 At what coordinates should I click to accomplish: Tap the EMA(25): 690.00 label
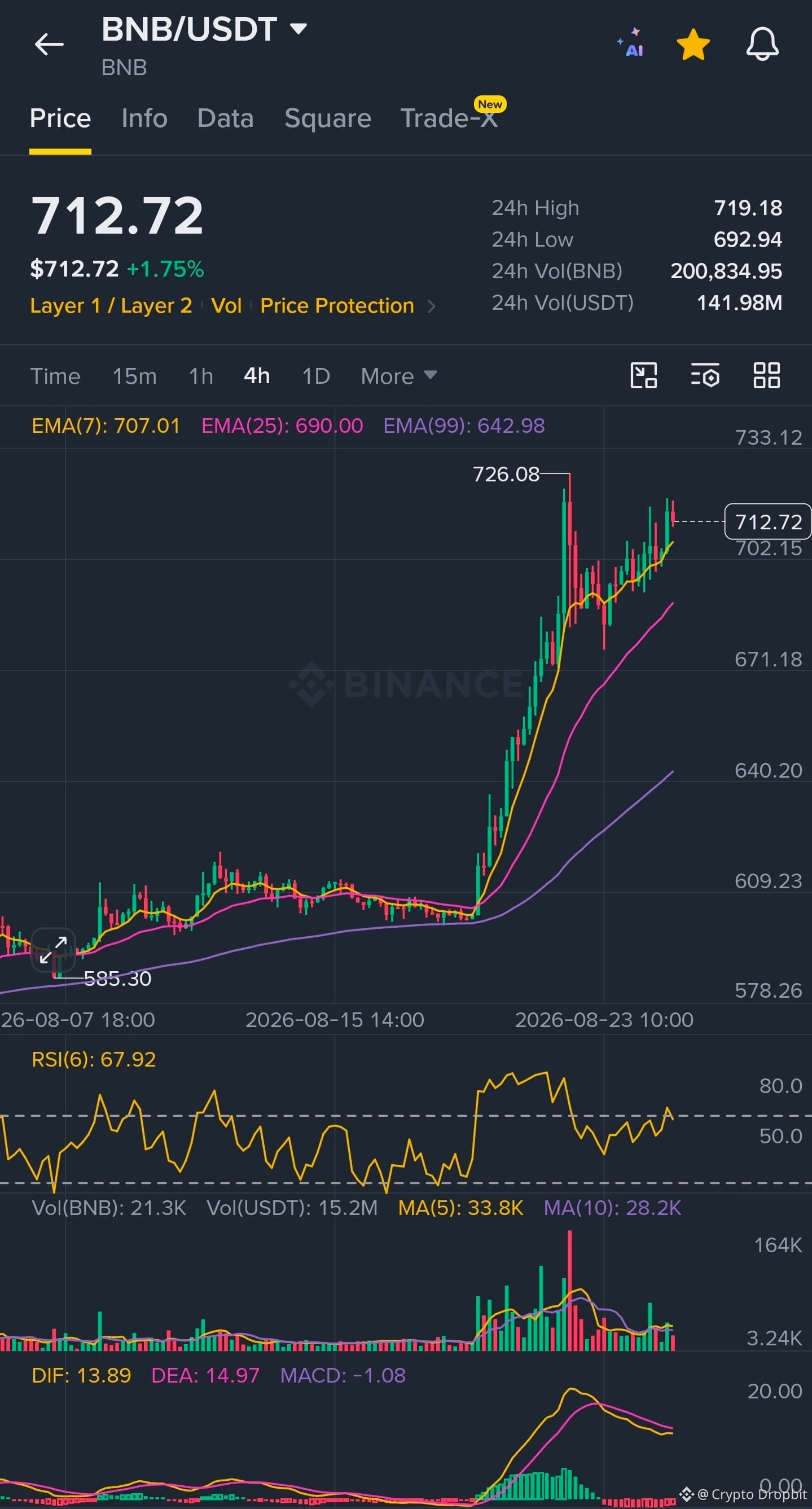click(282, 426)
